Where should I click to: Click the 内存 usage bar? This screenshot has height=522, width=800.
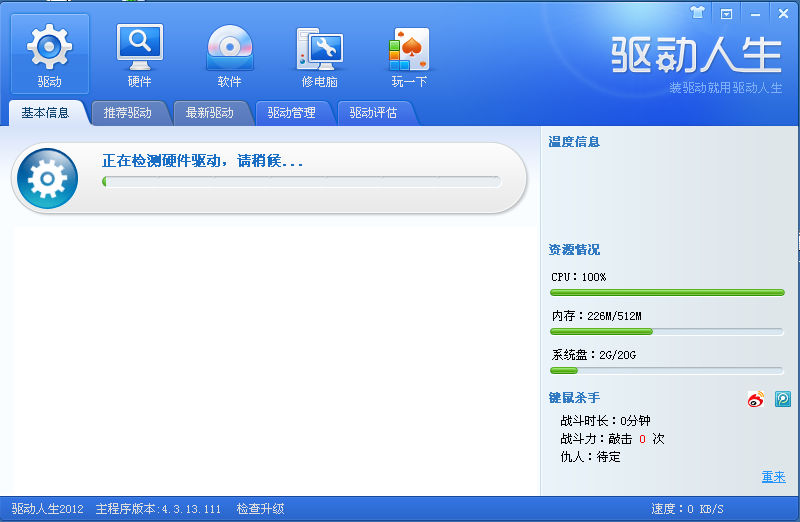[667, 332]
